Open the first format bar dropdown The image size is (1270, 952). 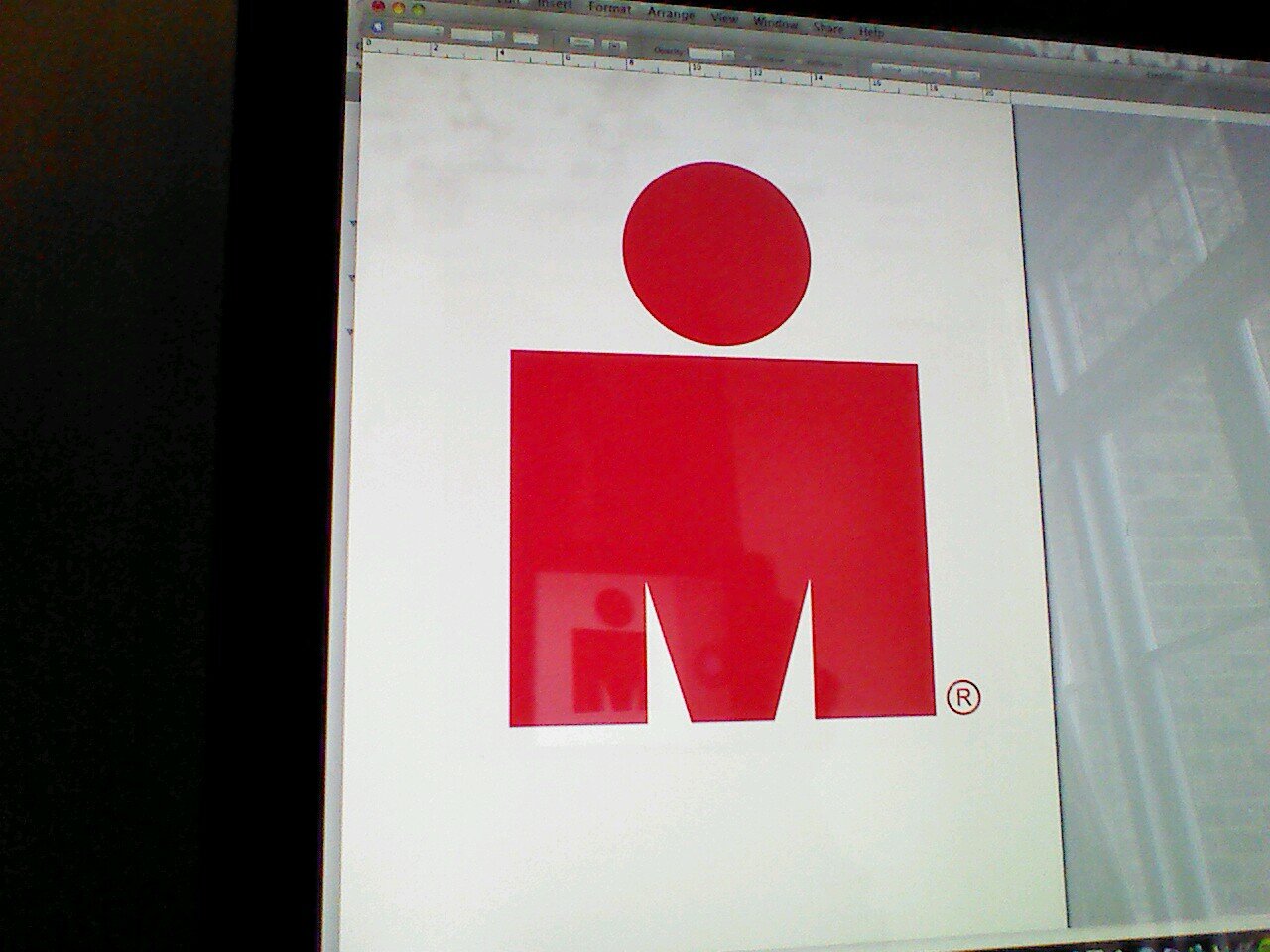coord(418,30)
